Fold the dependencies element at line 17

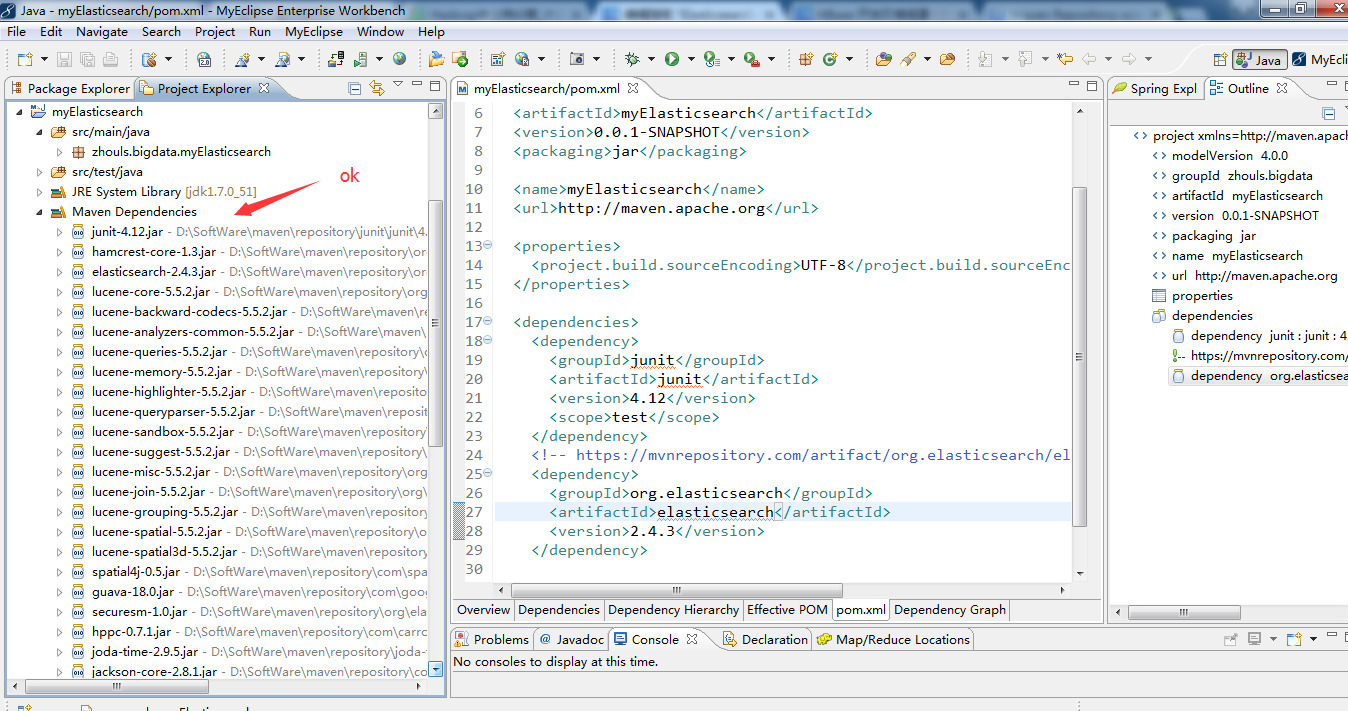point(488,322)
